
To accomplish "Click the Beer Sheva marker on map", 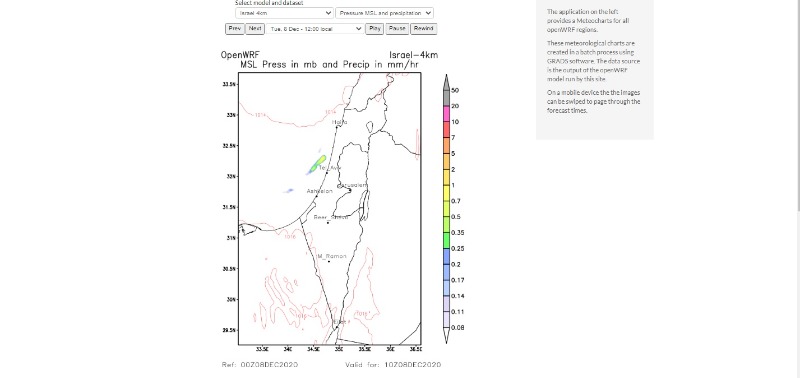I will click(x=328, y=222).
